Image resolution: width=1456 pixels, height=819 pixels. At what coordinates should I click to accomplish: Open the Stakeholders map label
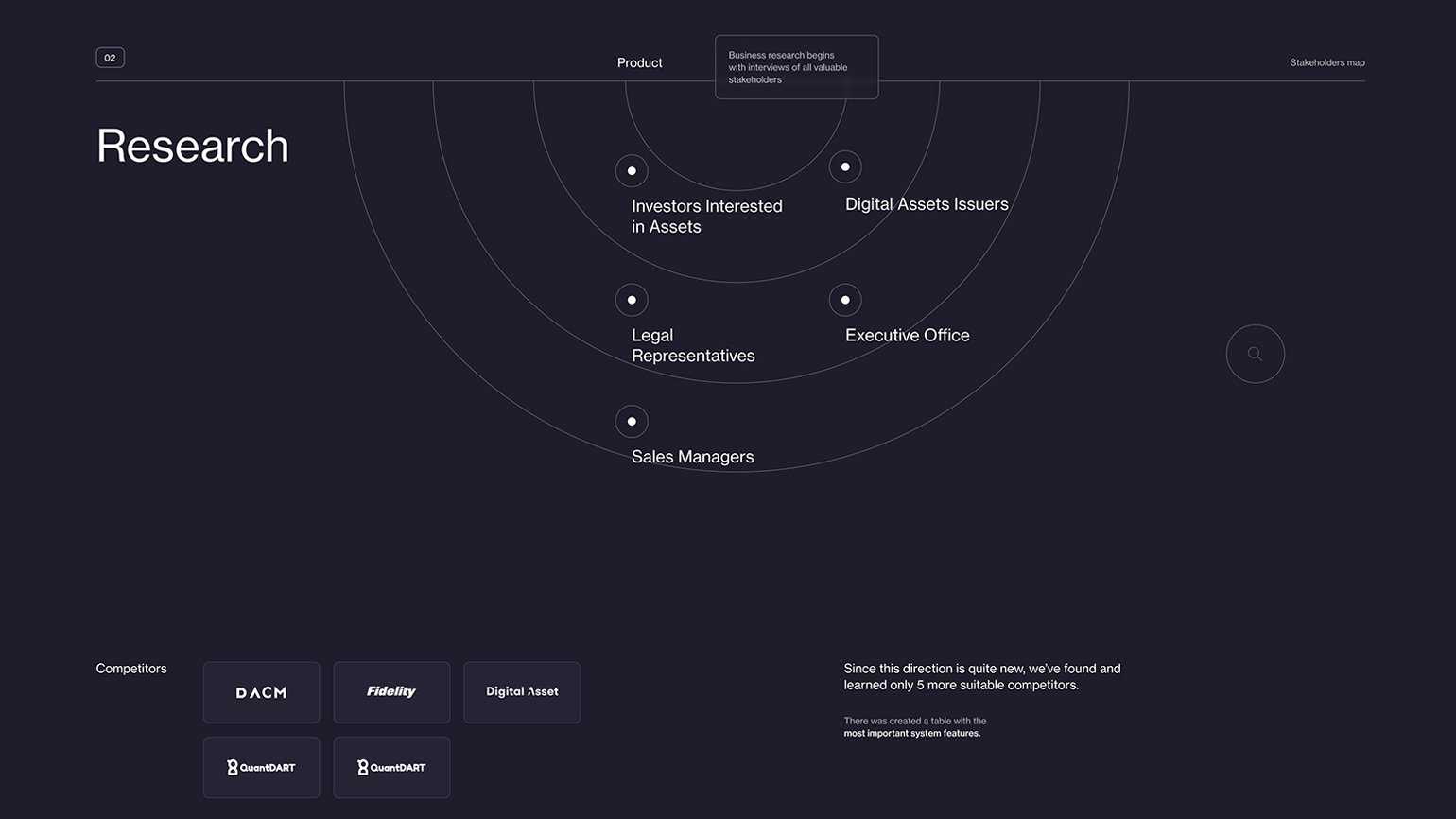pyautogui.click(x=1326, y=62)
